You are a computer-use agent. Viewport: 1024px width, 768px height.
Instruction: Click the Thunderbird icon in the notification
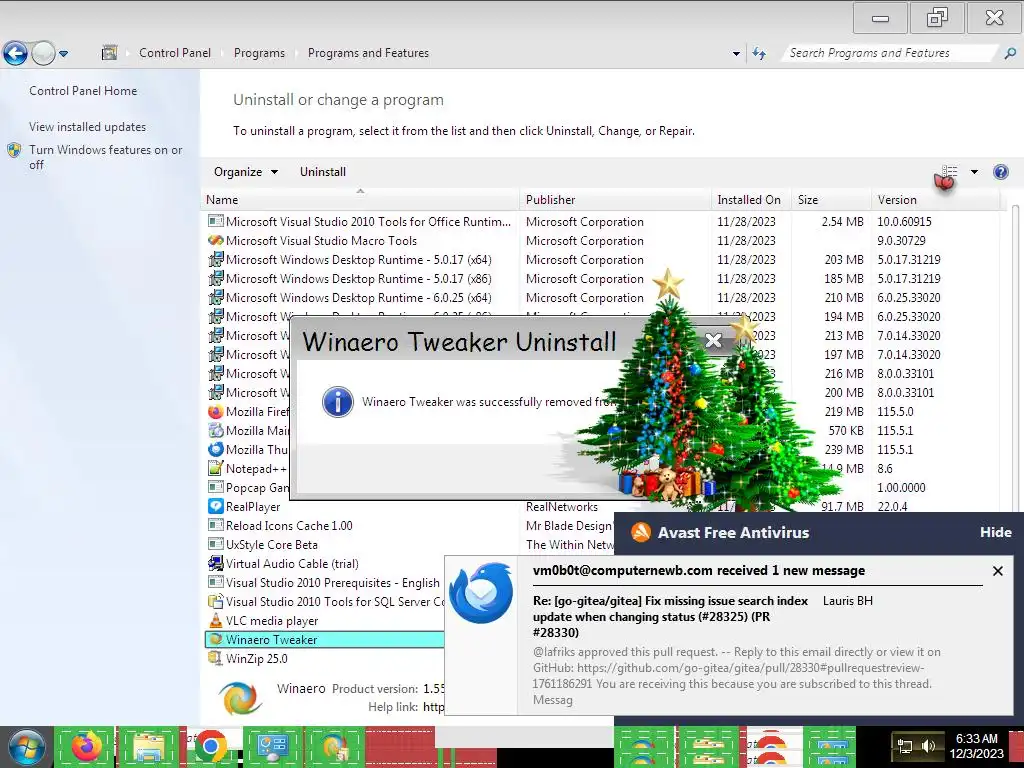pyautogui.click(x=481, y=593)
